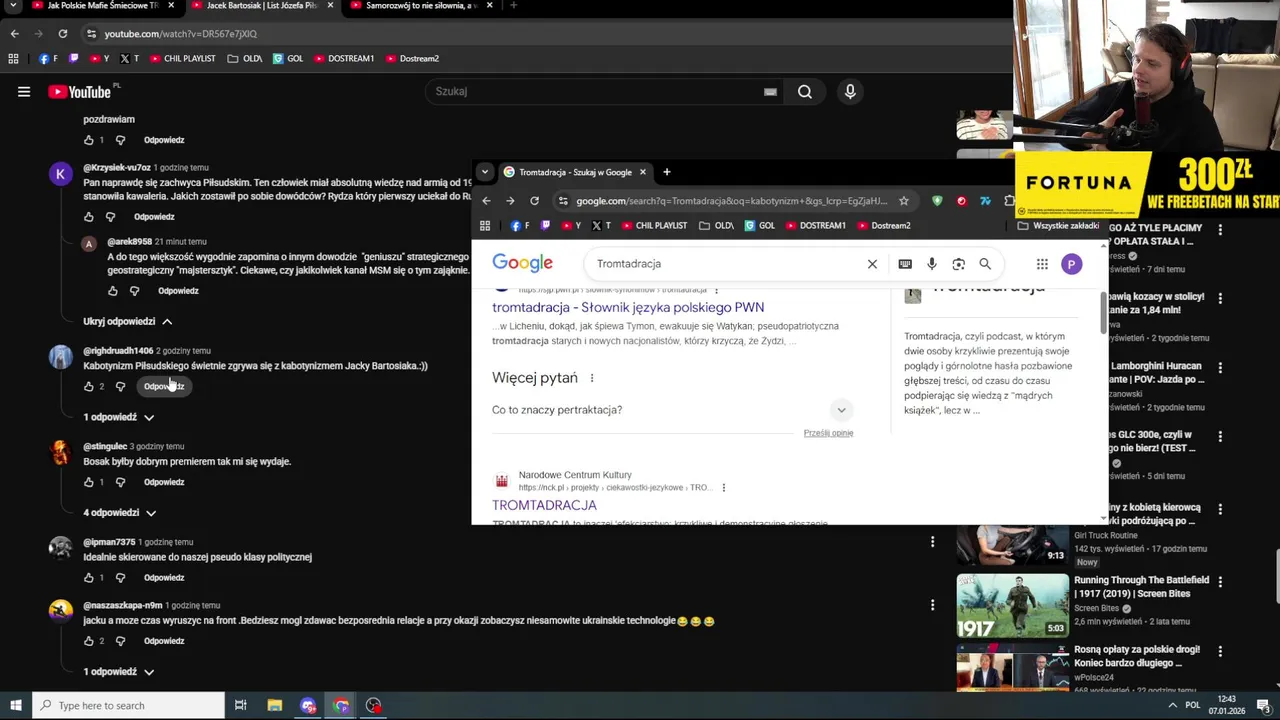Open Google Lens image search
The height and width of the screenshot is (720, 1280).
[958, 264]
